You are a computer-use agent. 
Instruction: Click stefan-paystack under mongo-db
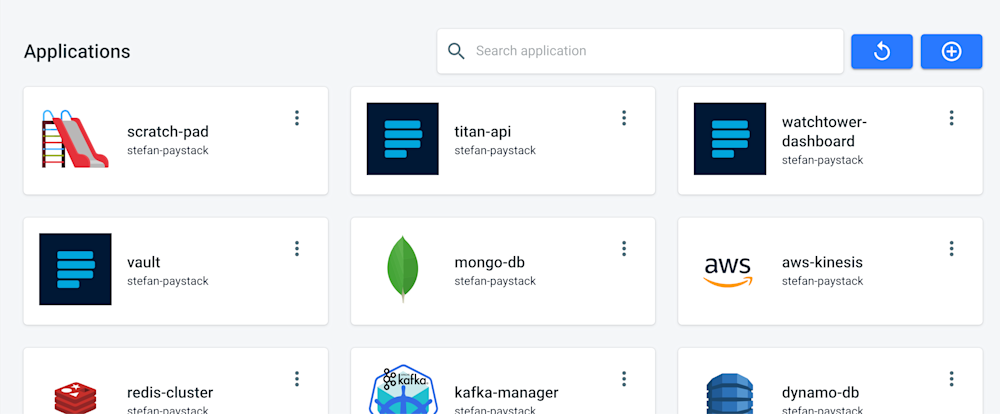(495, 281)
